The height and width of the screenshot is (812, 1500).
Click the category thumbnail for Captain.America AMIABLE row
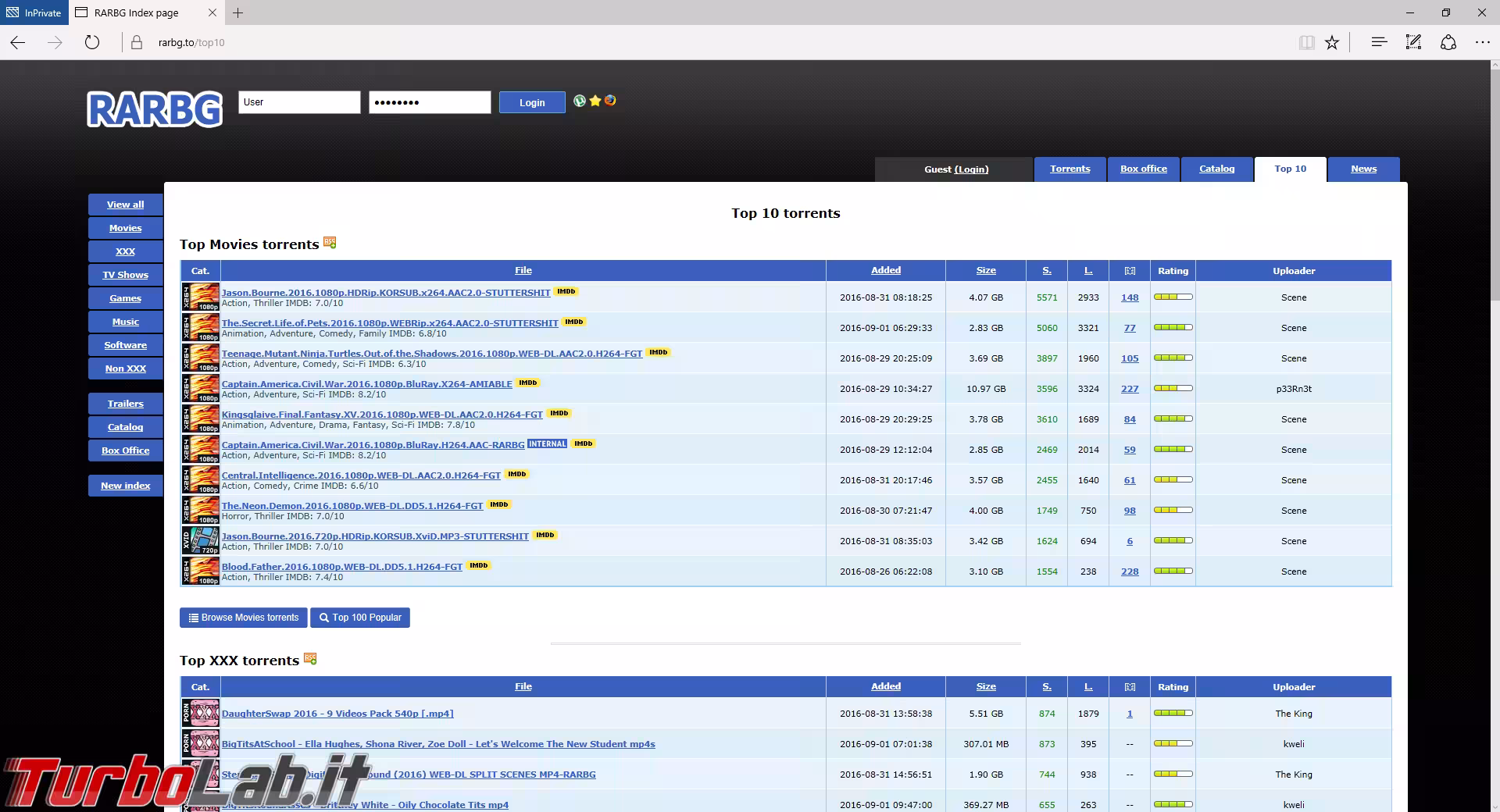click(201, 388)
